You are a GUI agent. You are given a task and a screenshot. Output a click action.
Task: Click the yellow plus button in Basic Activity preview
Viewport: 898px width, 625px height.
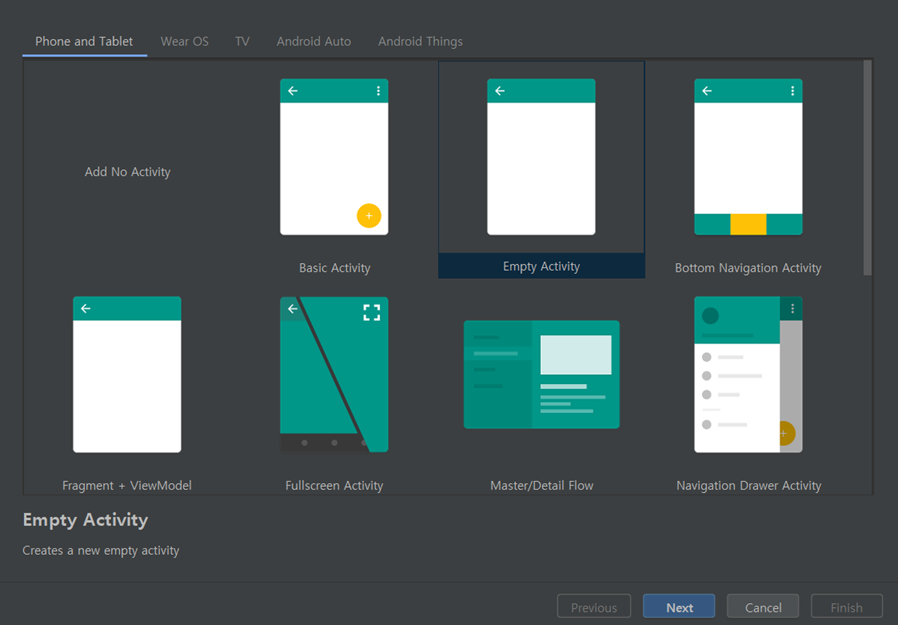click(369, 216)
